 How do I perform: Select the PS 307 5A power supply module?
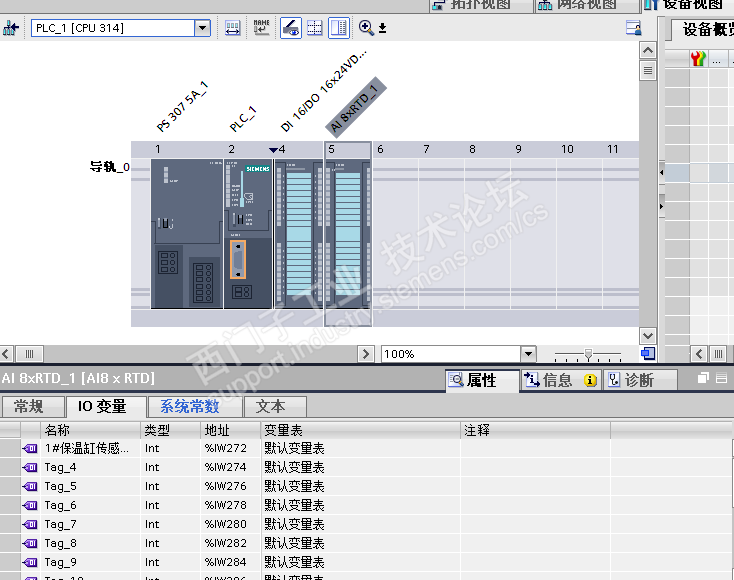(x=187, y=234)
